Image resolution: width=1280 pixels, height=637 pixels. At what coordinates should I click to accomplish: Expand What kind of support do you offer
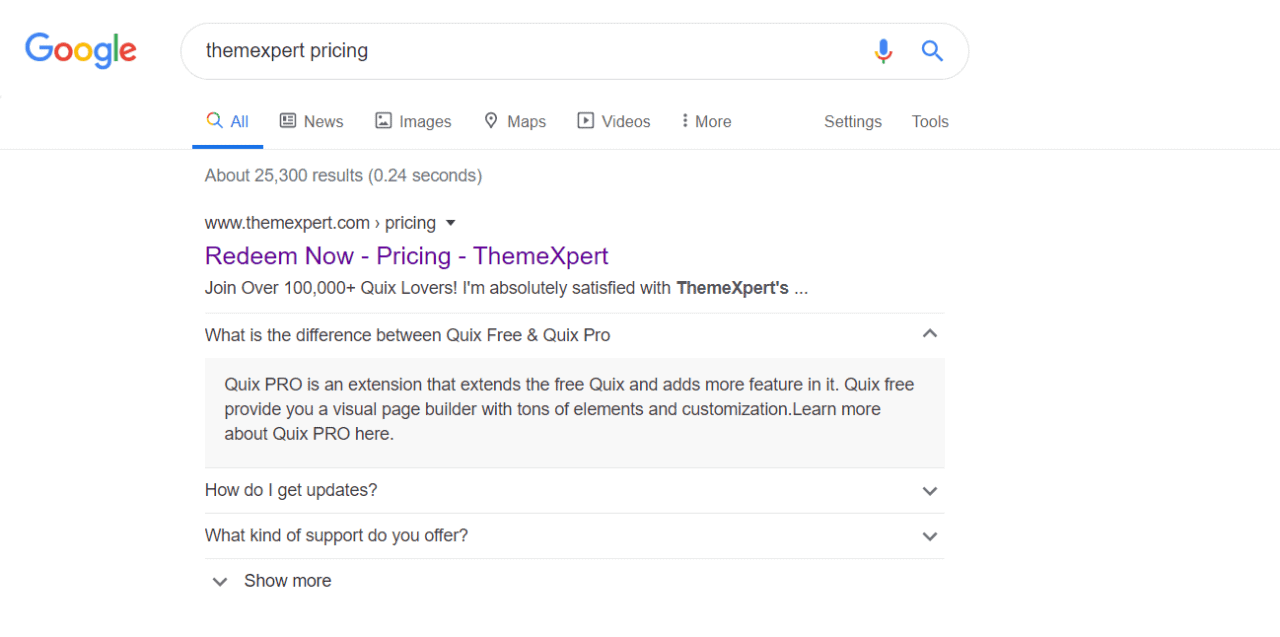click(574, 536)
